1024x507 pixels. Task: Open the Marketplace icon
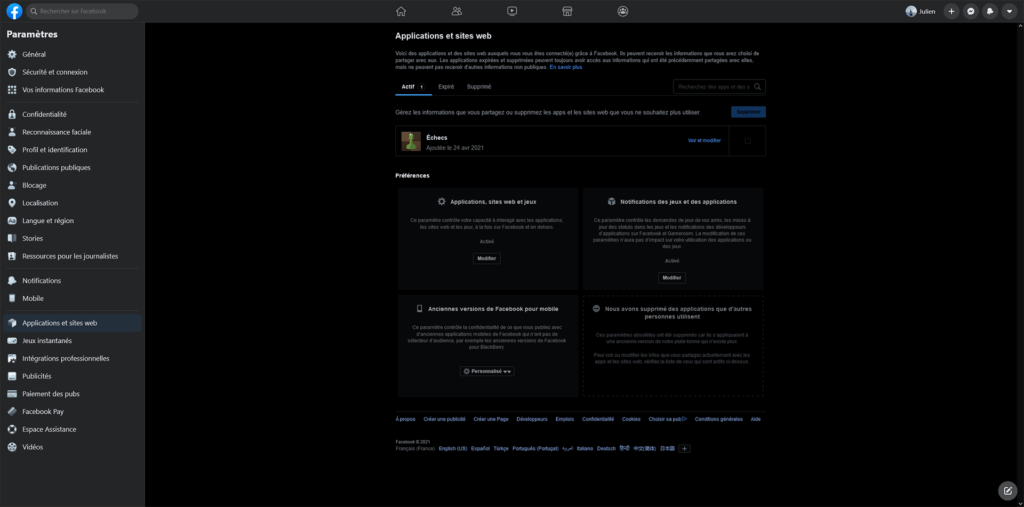pos(568,11)
